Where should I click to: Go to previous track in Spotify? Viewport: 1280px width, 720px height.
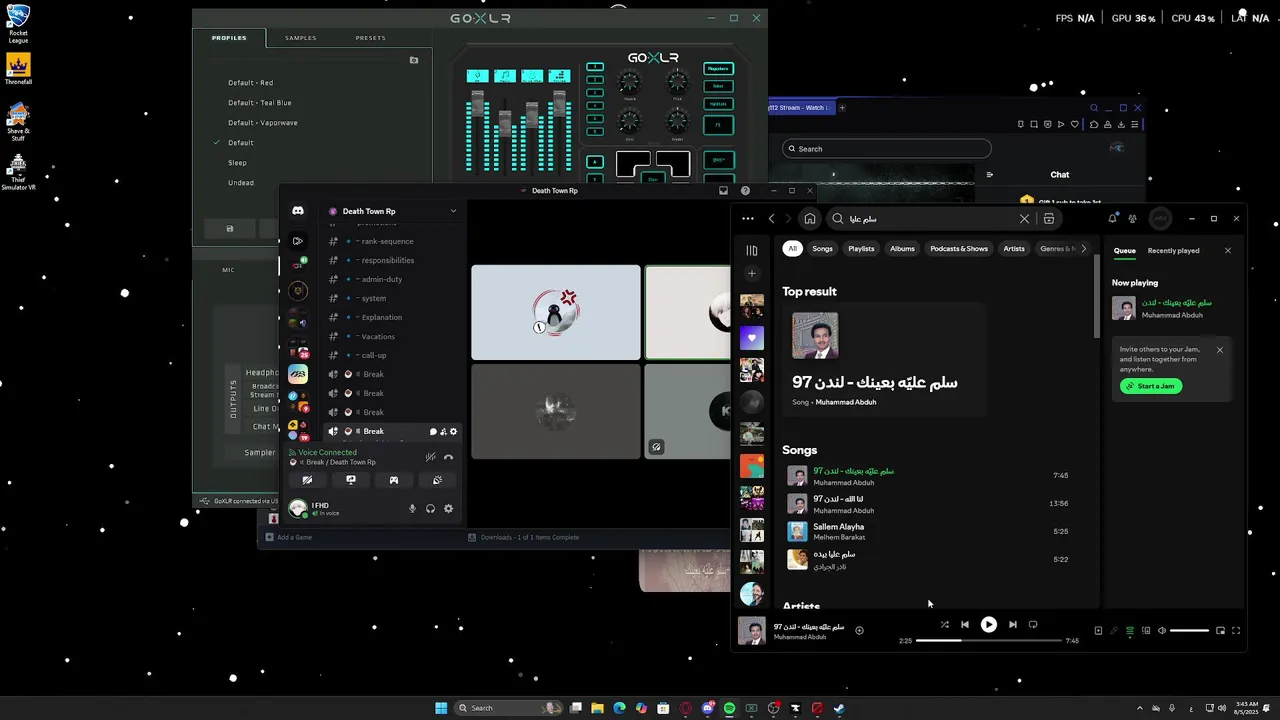click(964, 625)
